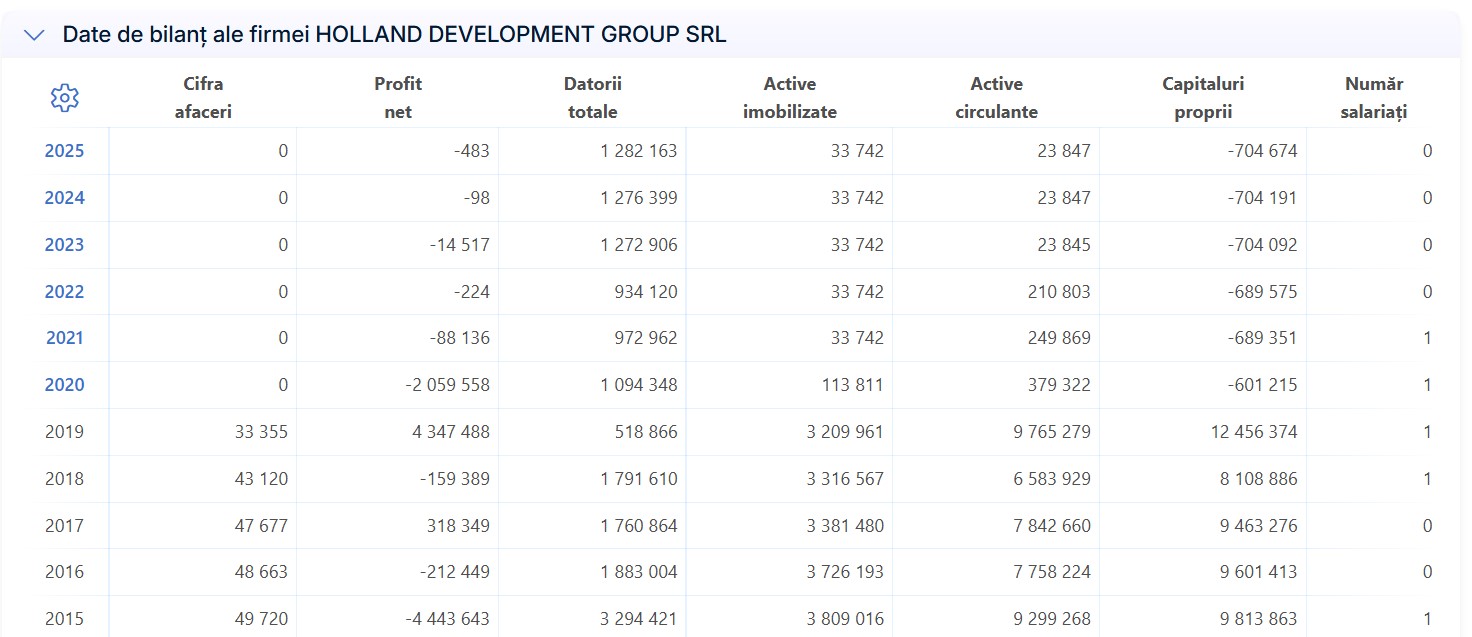1472x637 pixels.
Task: Open the 2023 year link
Action: [x=65, y=245]
